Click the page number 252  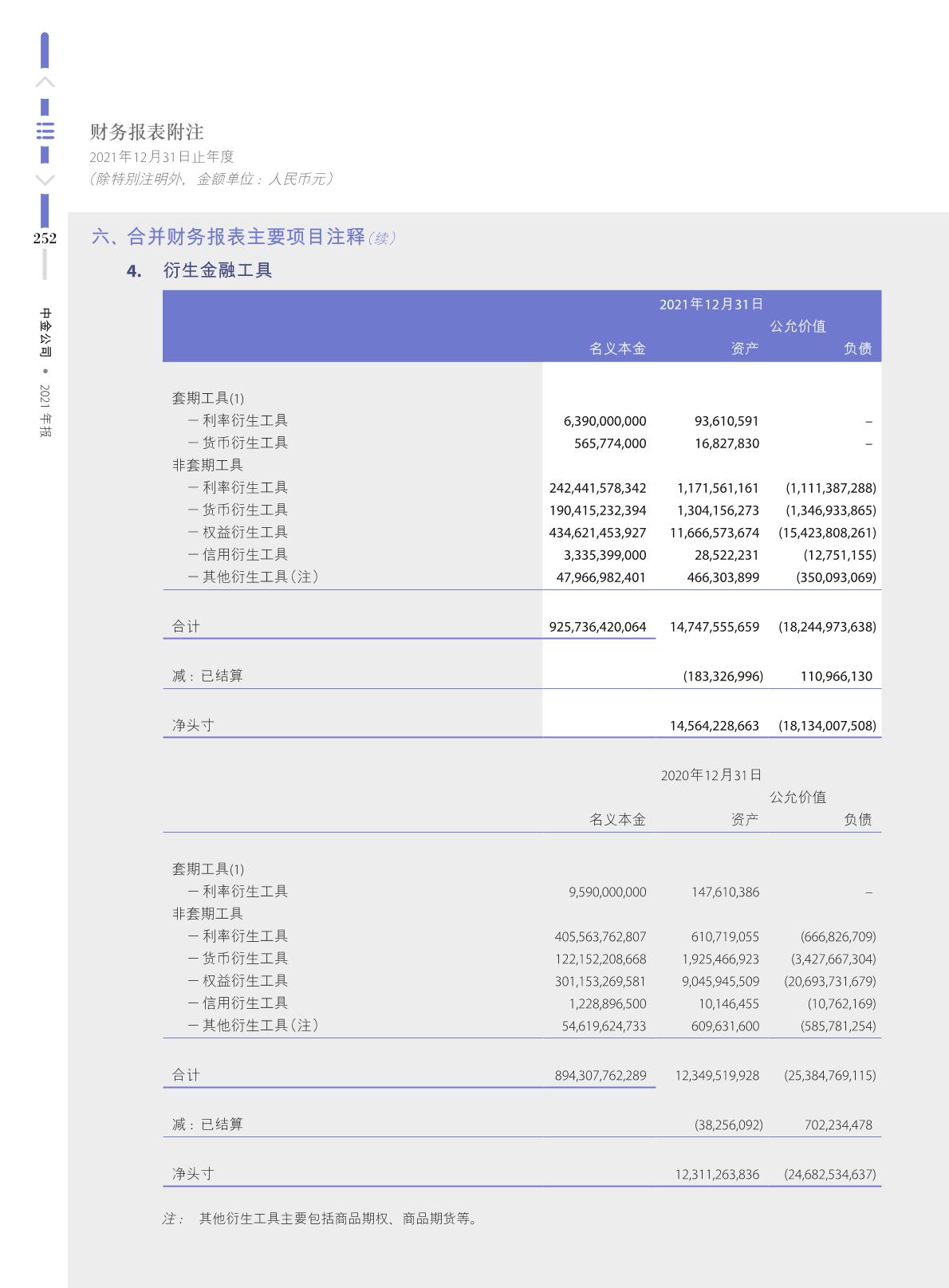pos(45,238)
